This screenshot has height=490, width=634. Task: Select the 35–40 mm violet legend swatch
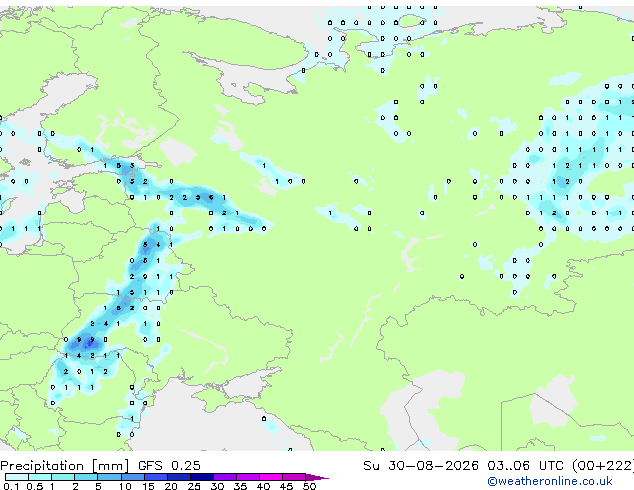(248, 477)
